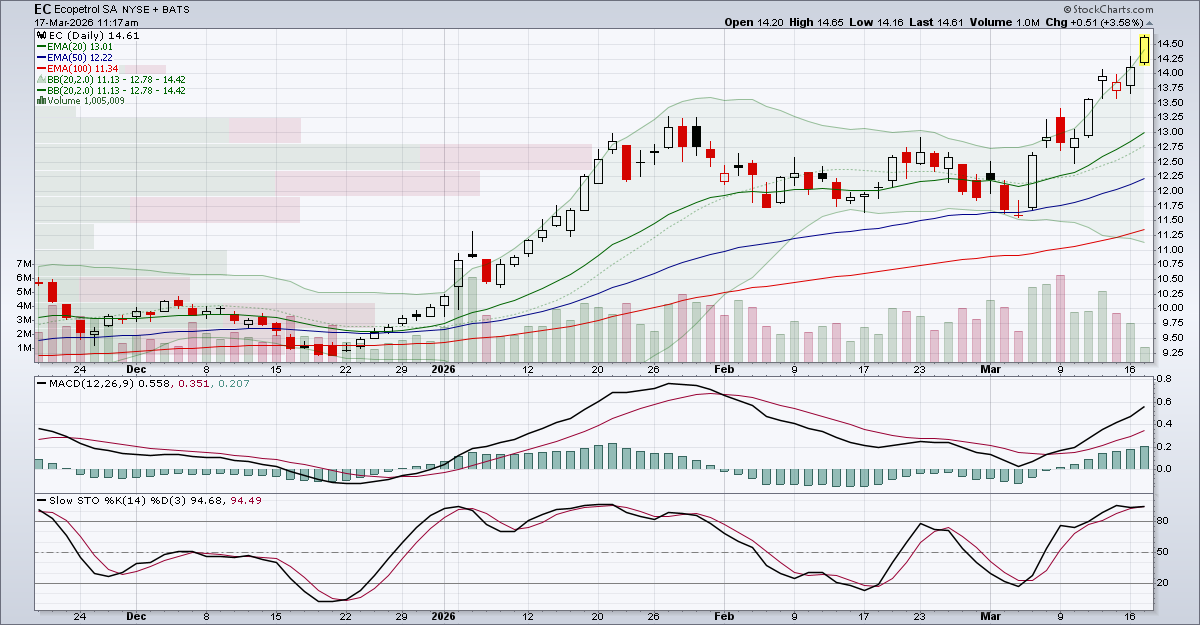Click the '10.00' price axis label
The height and width of the screenshot is (625, 1200).
pyautogui.click(x=1172, y=308)
